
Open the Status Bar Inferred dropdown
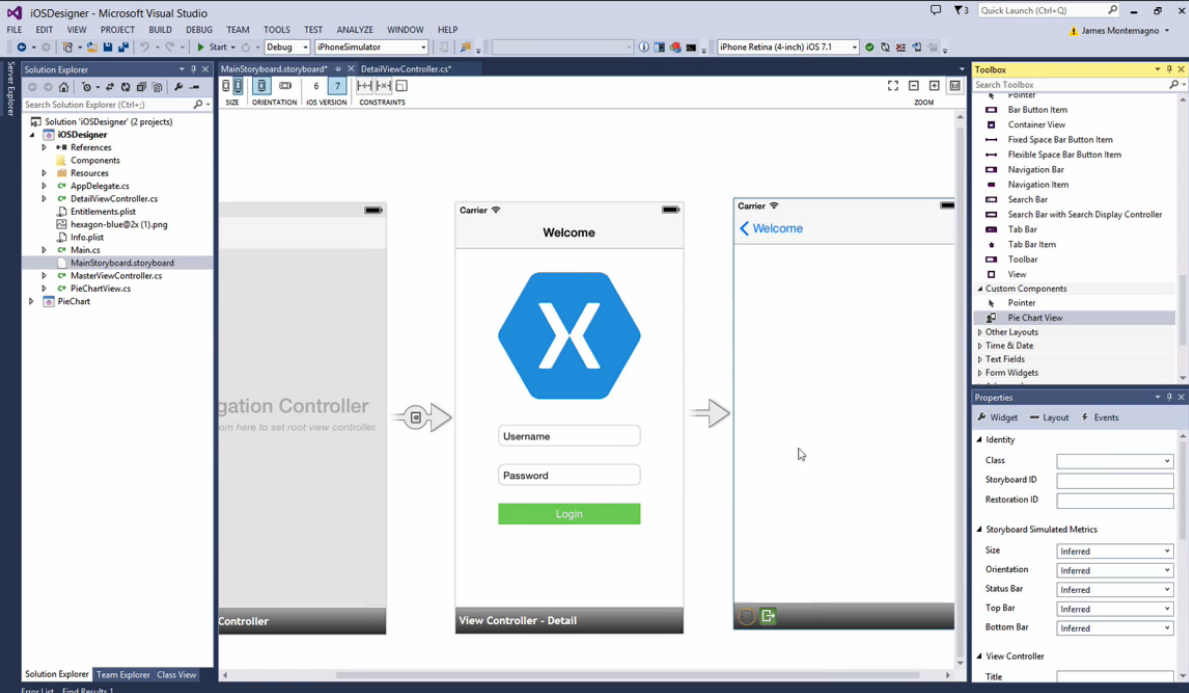pos(1115,590)
